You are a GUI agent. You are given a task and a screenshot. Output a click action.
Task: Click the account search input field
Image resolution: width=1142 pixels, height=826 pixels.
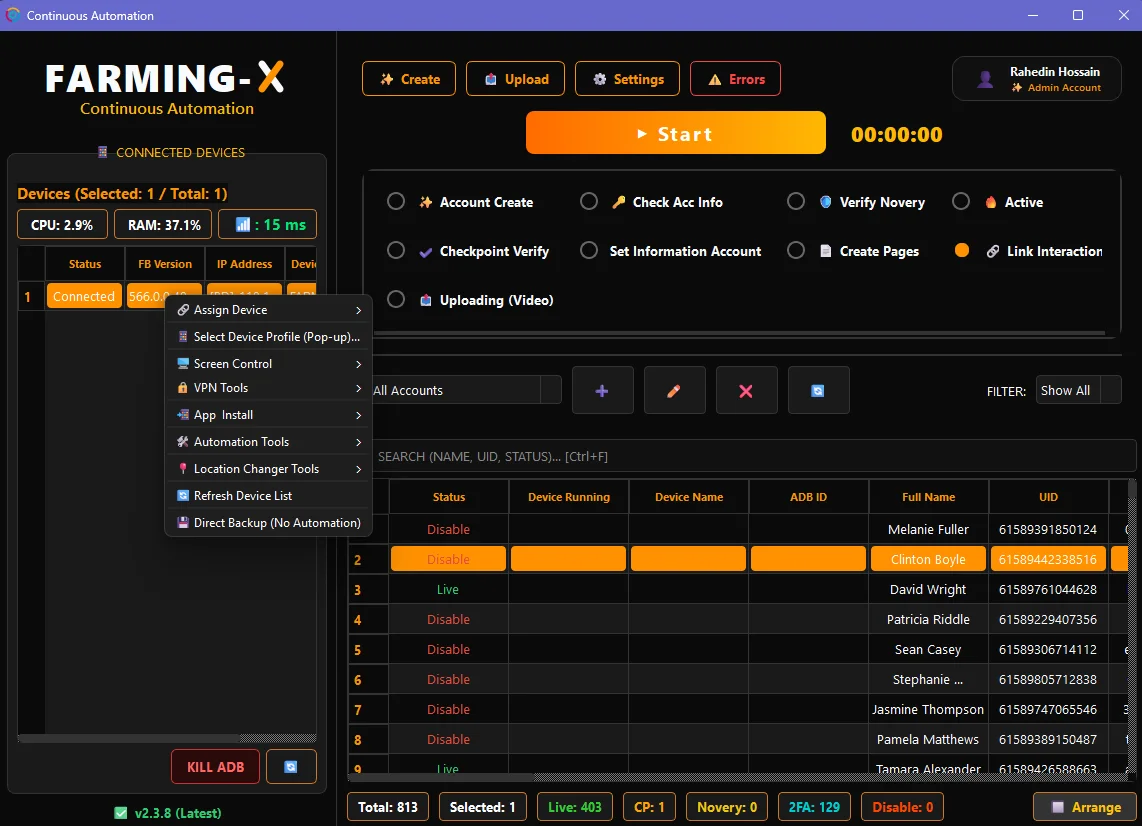click(x=753, y=457)
